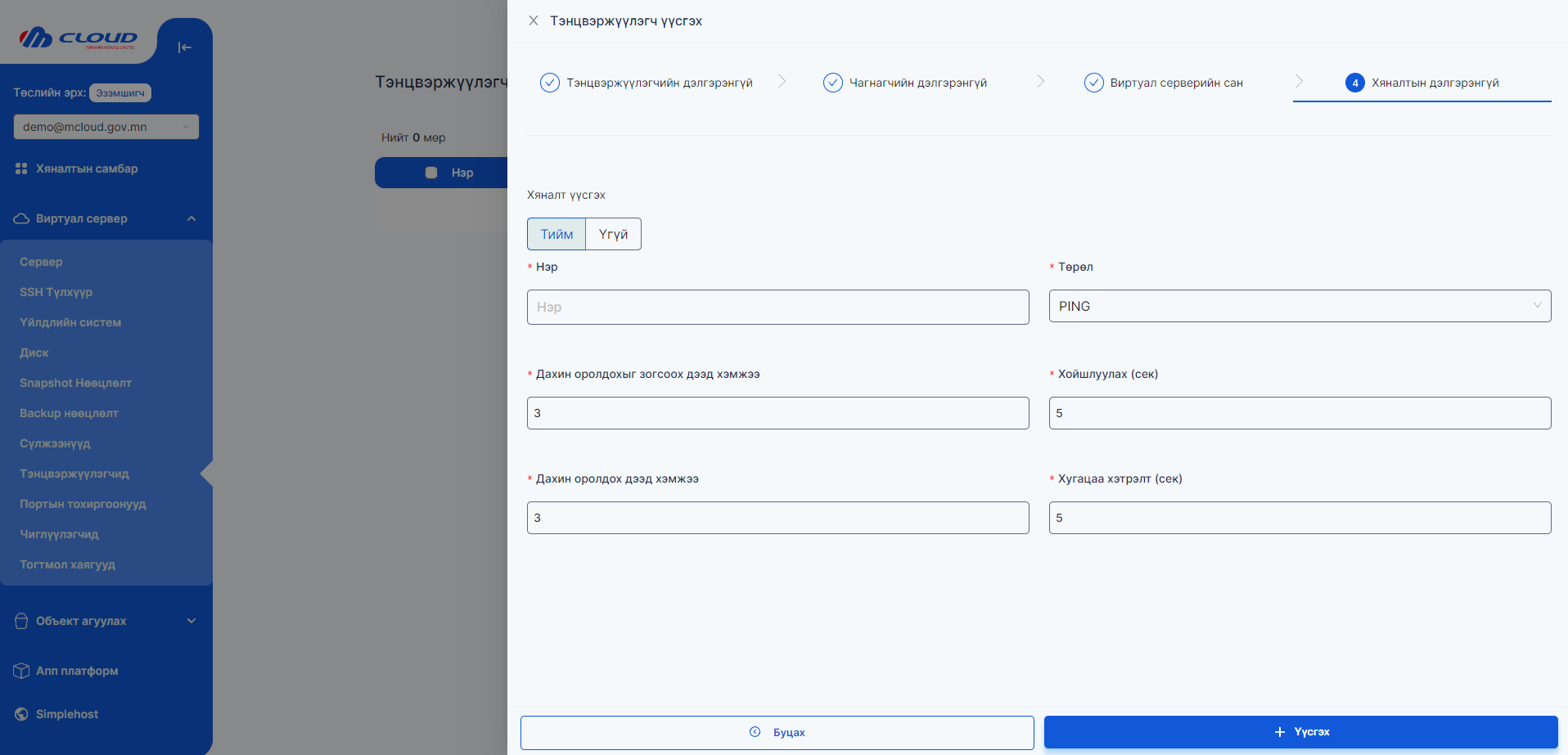Click the mCloud logo
This screenshot has width=1568, height=755.
(x=78, y=38)
